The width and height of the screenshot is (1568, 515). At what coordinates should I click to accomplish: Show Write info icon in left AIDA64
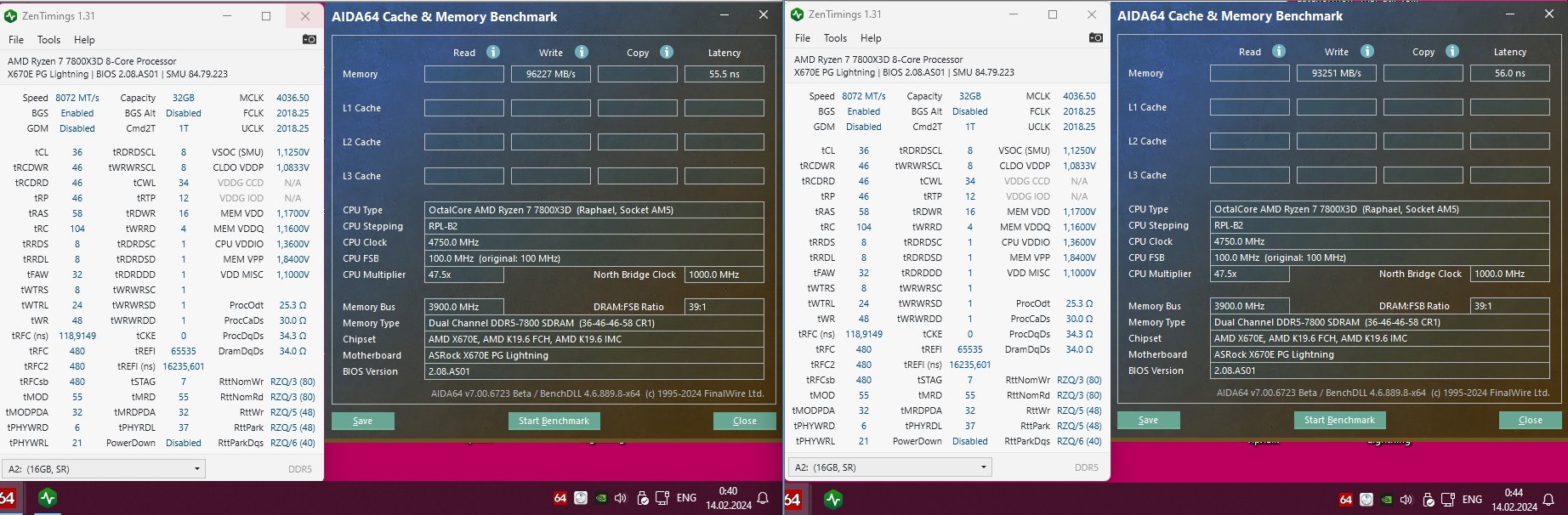click(x=582, y=52)
